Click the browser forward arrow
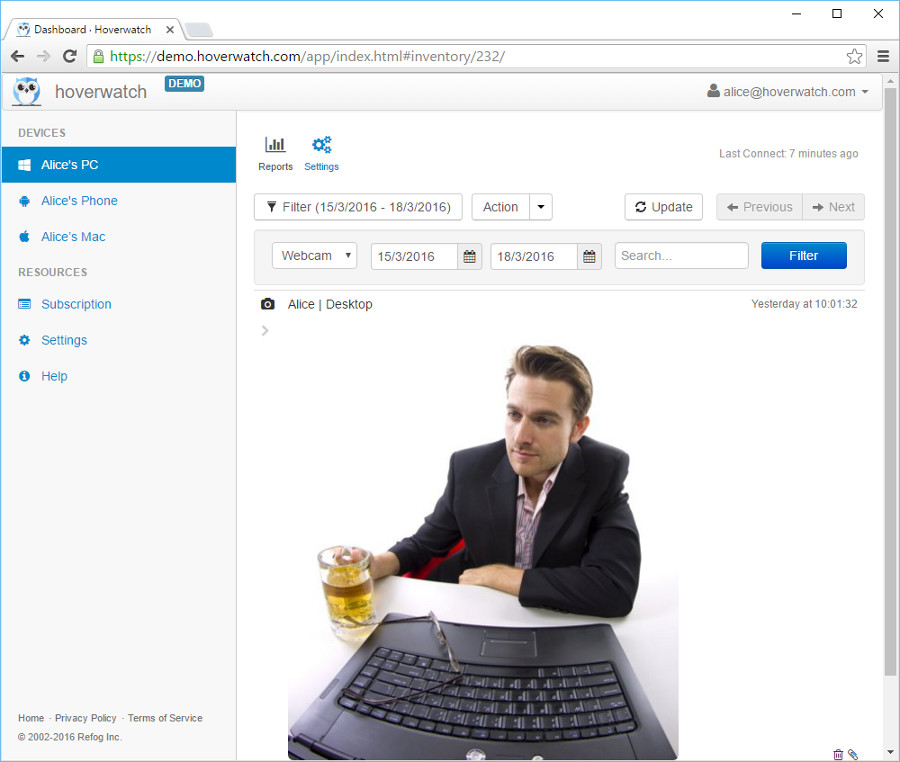 point(43,56)
